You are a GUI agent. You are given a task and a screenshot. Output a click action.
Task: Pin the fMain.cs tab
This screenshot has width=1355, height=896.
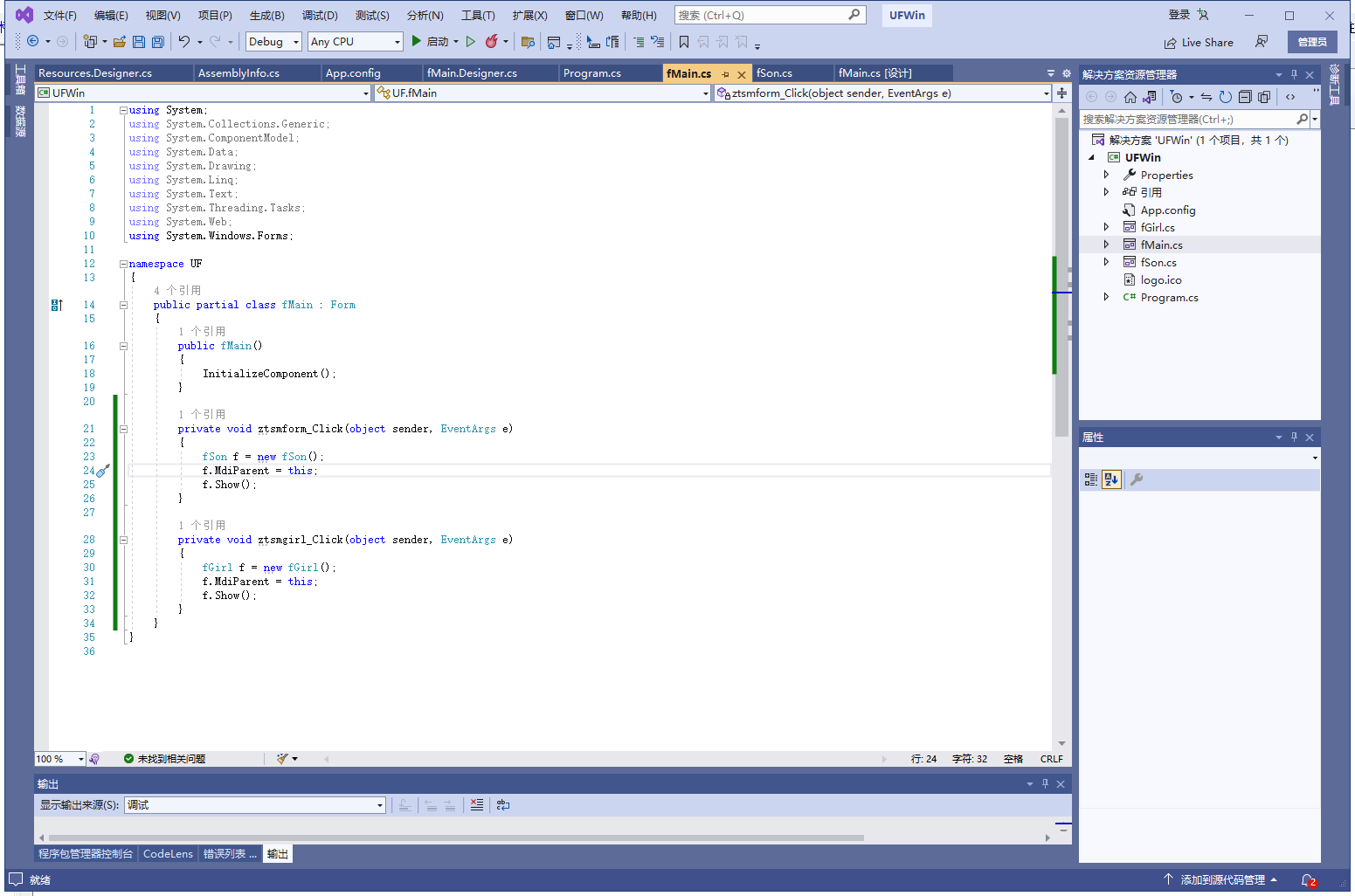[725, 74]
